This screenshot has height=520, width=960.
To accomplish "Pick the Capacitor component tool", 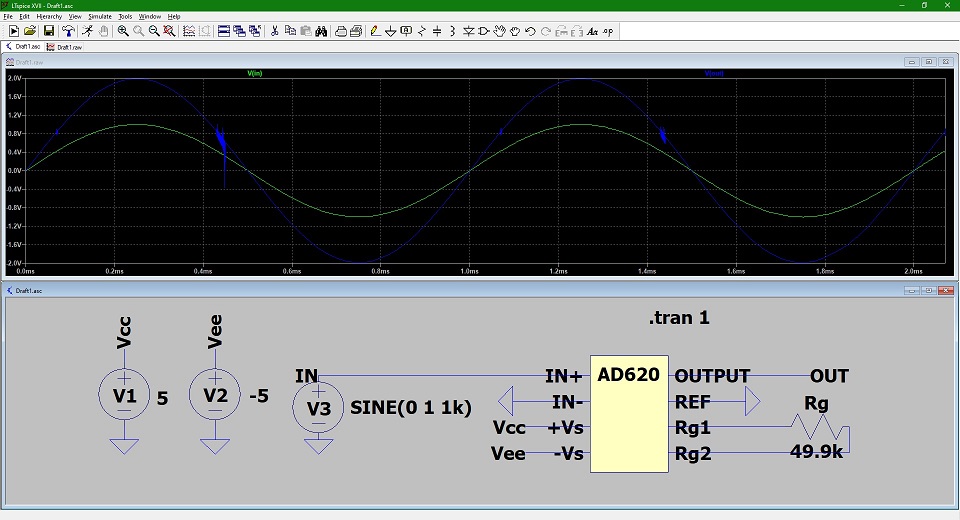I will pos(436,31).
